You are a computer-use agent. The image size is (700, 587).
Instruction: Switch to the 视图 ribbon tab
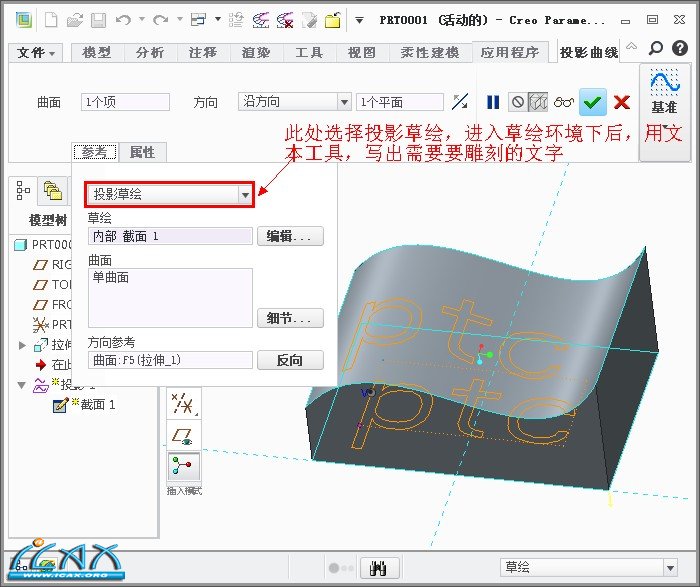point(362,53)
